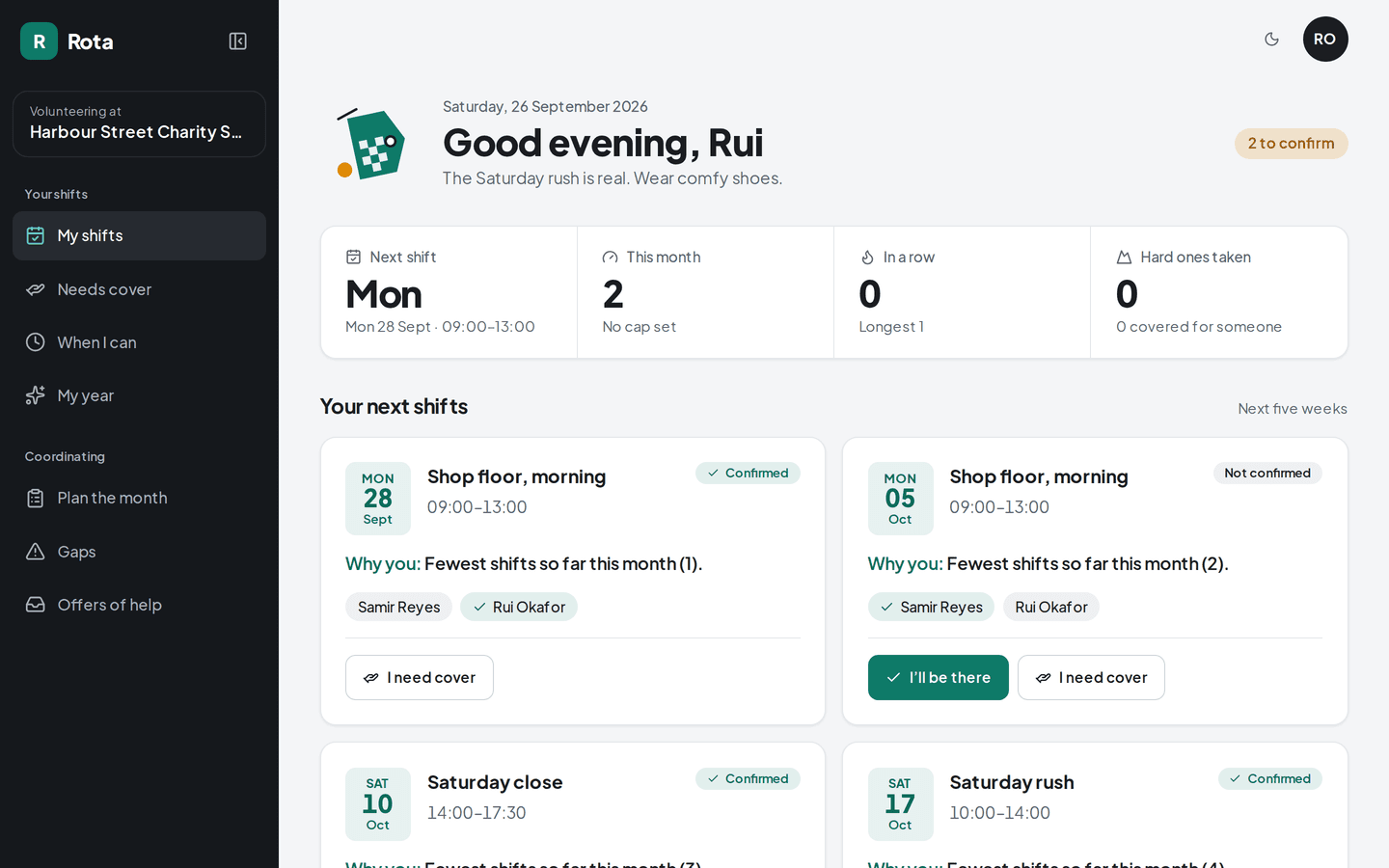This screenshot has width=1389, height=868.
Task: Collapse the sidebar panel icon
Action: pos(237,41)
